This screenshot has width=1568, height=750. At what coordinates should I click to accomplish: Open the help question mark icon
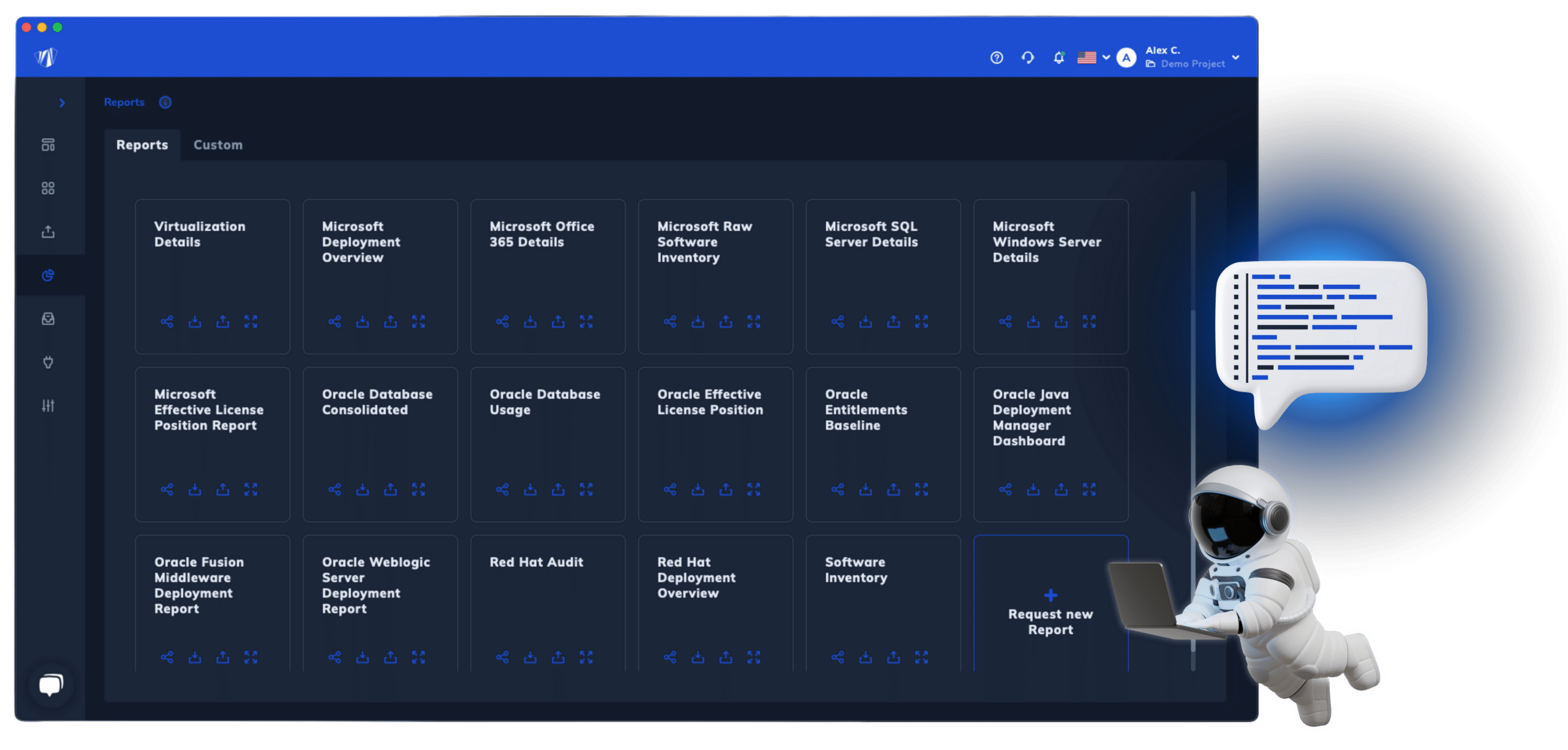tap(997, 58)
